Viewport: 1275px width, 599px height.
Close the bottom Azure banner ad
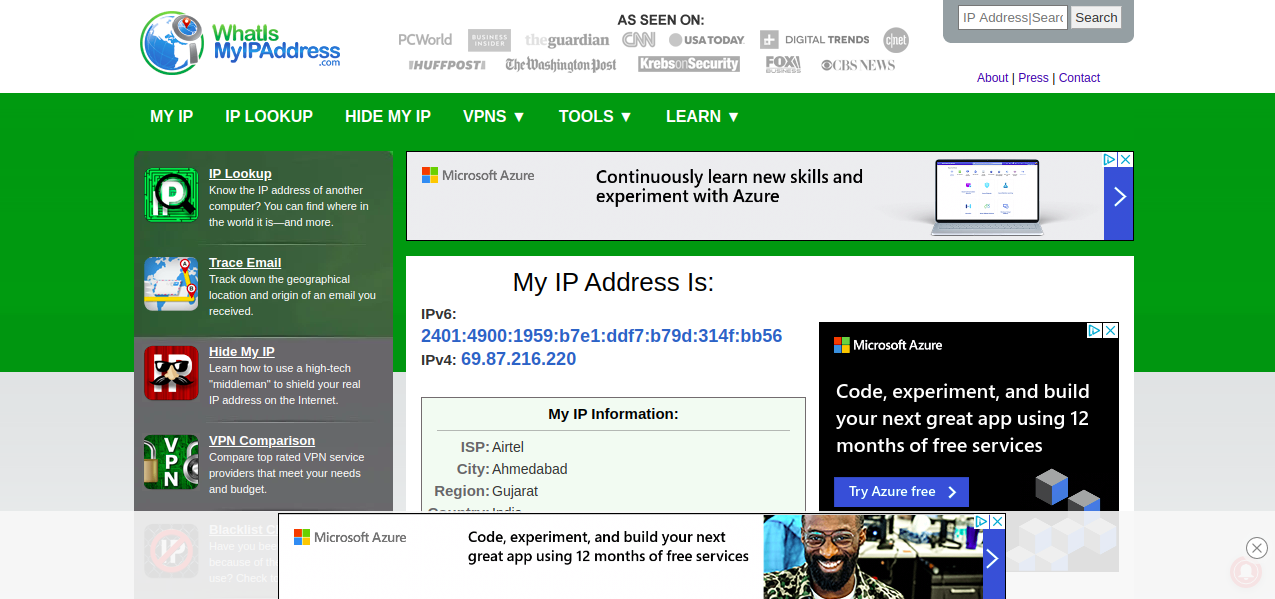coord(997,522)
